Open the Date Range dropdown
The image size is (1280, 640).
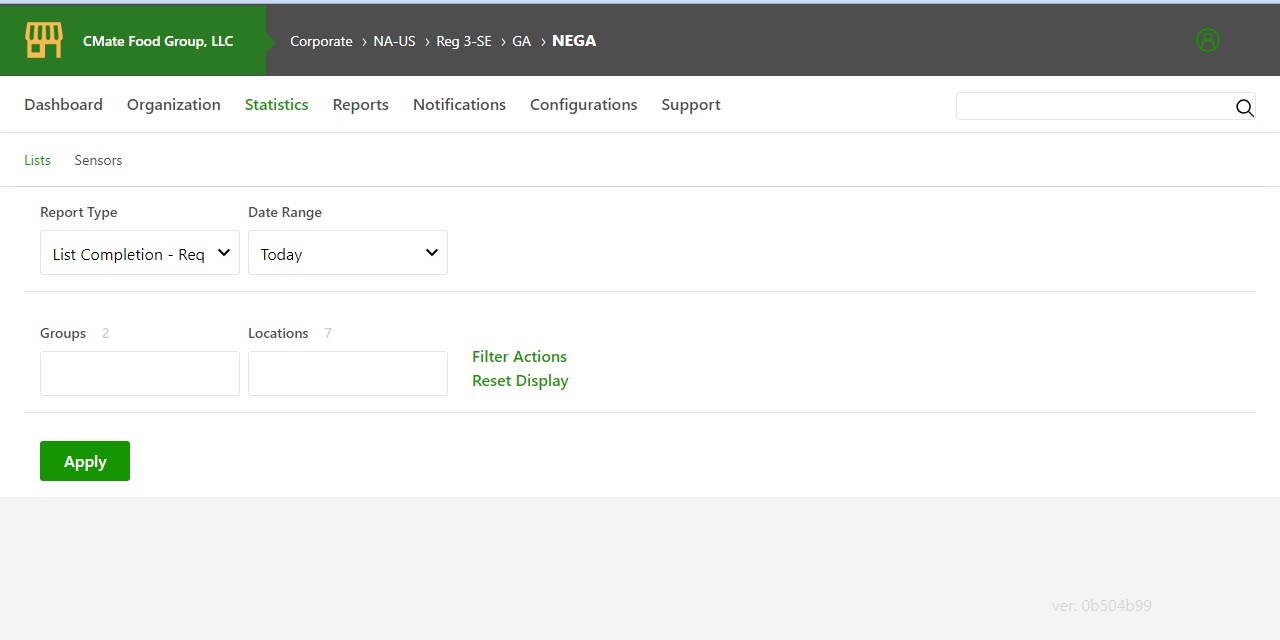point(348,254)
